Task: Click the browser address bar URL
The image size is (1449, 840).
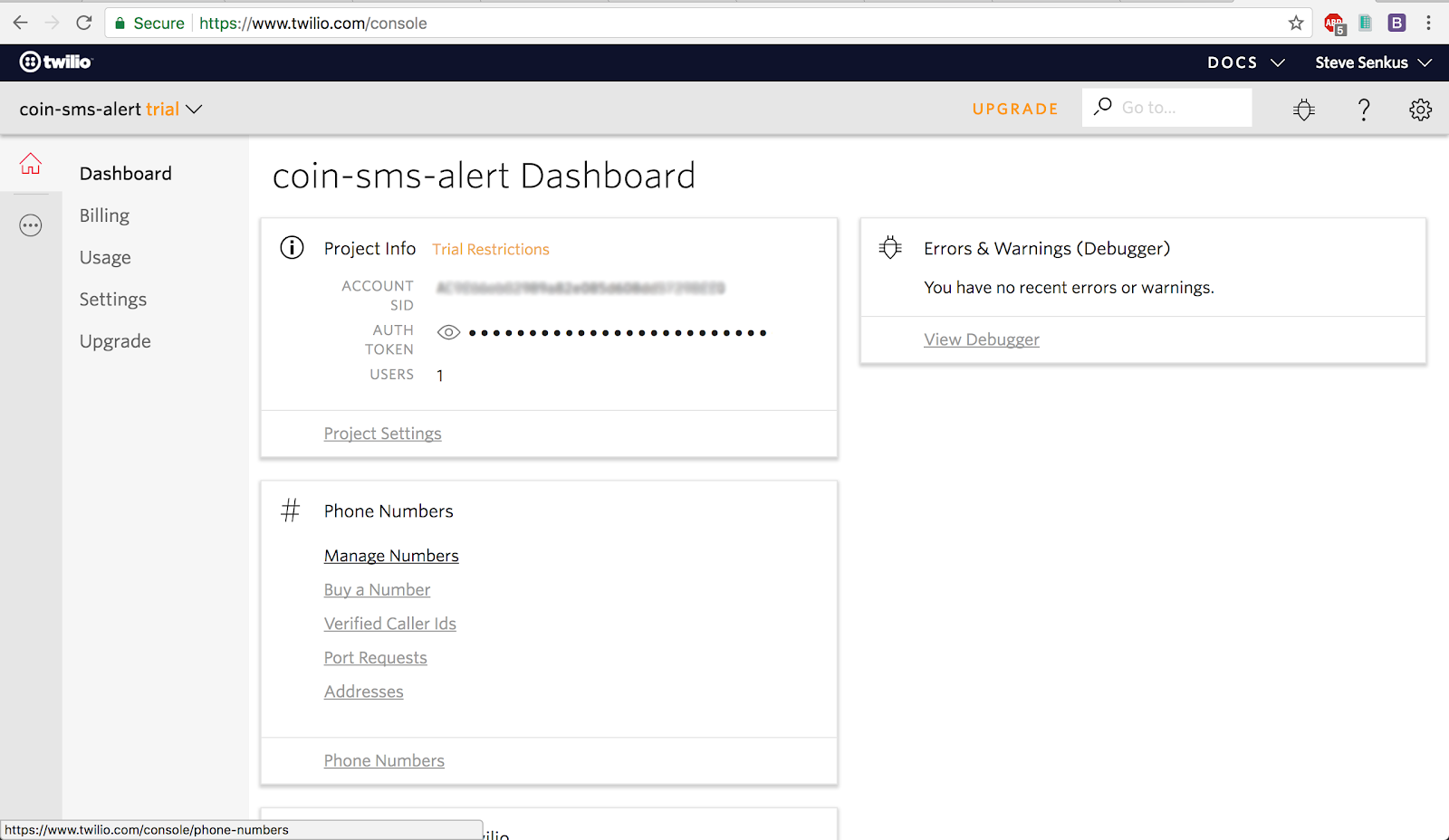Action: pos(313,23)
